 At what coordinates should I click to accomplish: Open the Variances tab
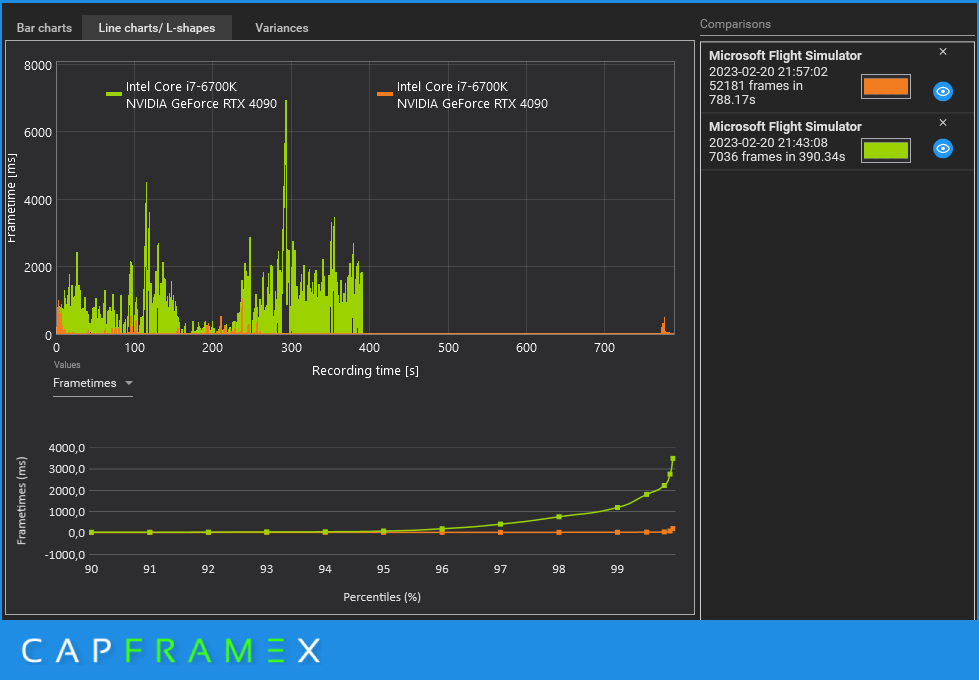[282, 28]
